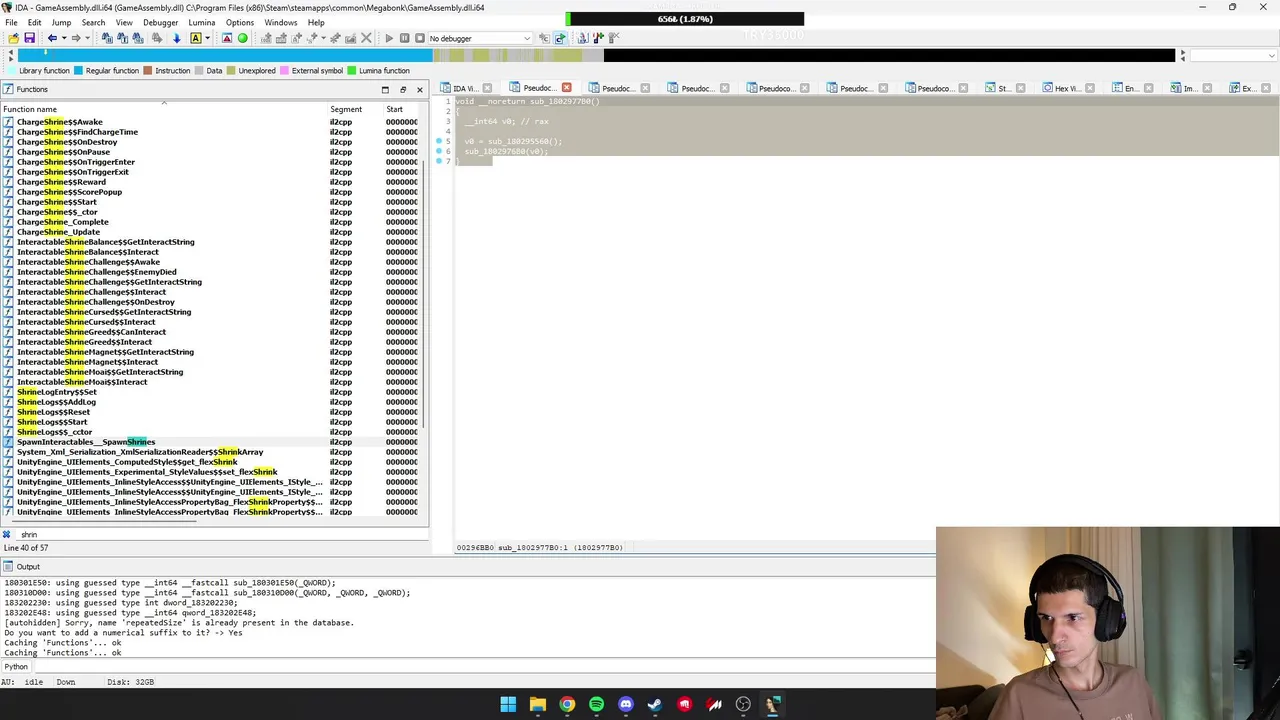Click the 'shrin' filter input field
The height and width of the screenshot is (720, 1280).
[220, 534]
